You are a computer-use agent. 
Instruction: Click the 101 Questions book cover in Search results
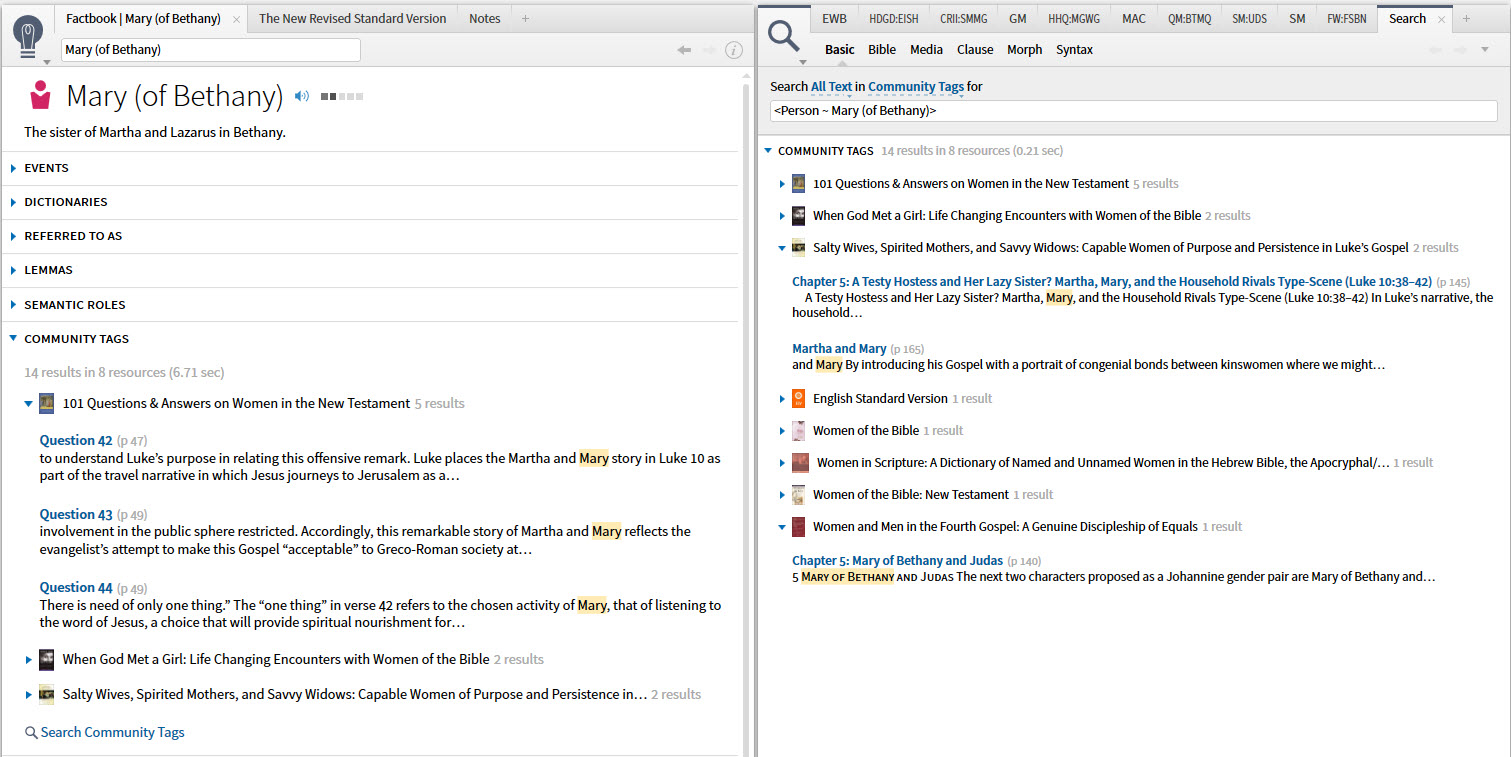[x=798, y=184]
